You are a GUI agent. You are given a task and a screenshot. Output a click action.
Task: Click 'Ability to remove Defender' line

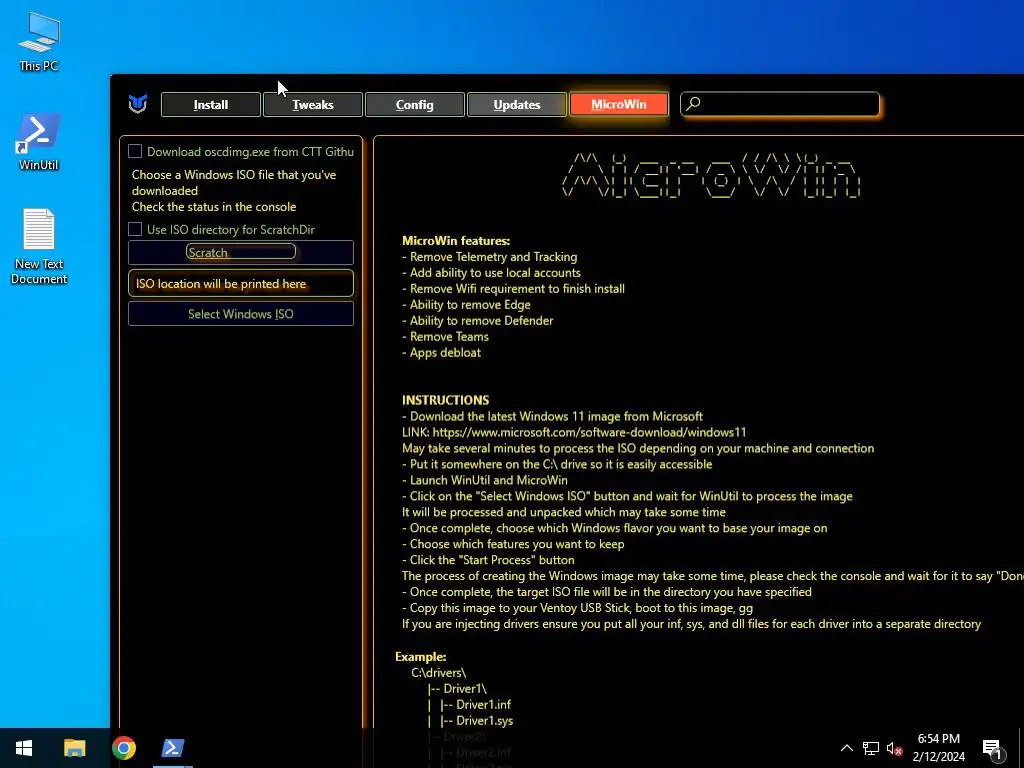(477, 321)
